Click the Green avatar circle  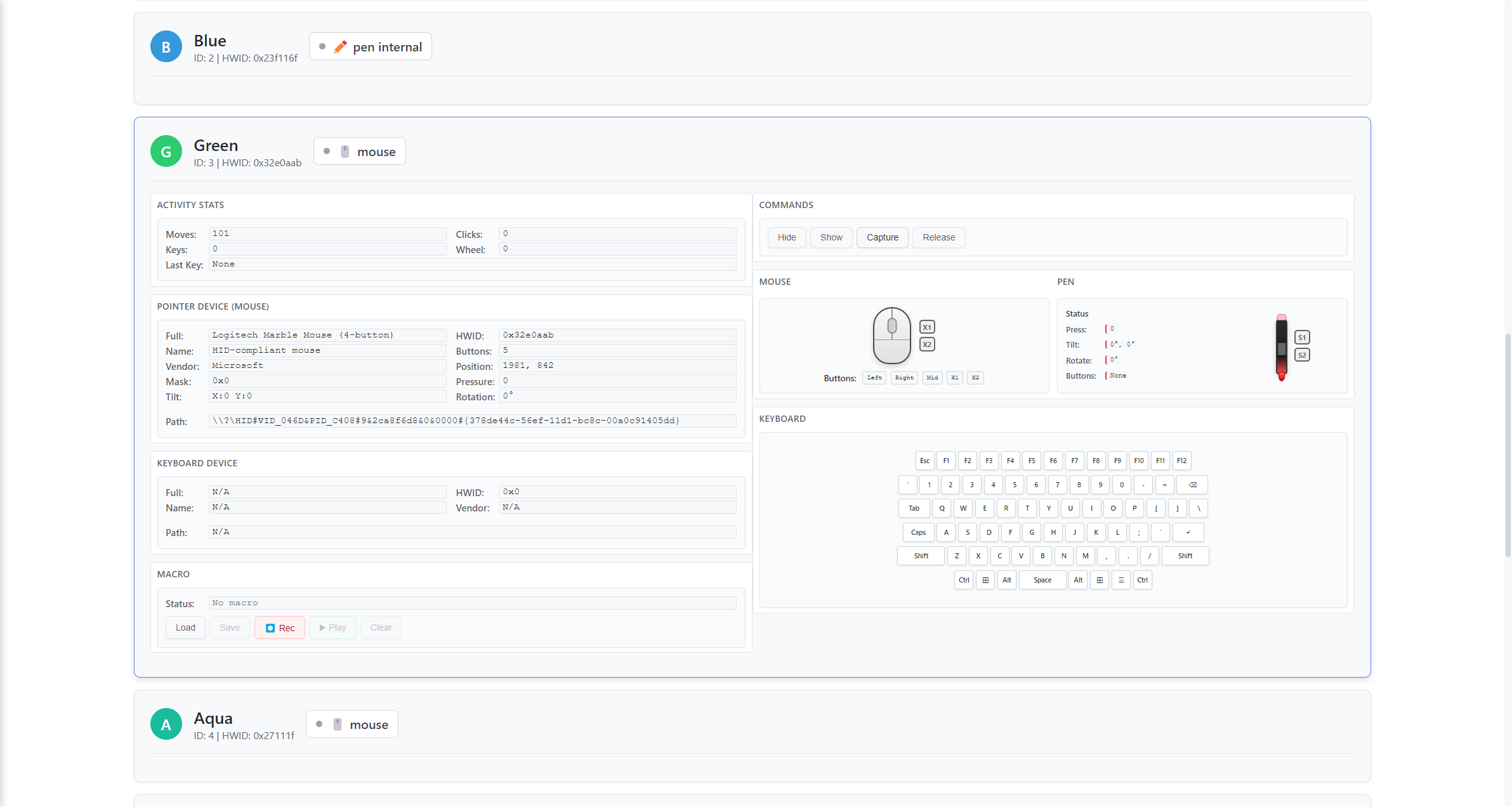[166, 151]
